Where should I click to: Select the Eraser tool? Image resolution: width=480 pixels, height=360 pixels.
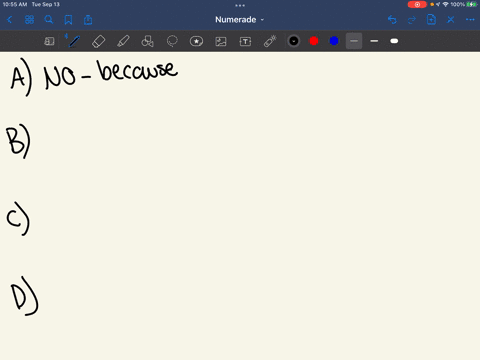point(98,41)
